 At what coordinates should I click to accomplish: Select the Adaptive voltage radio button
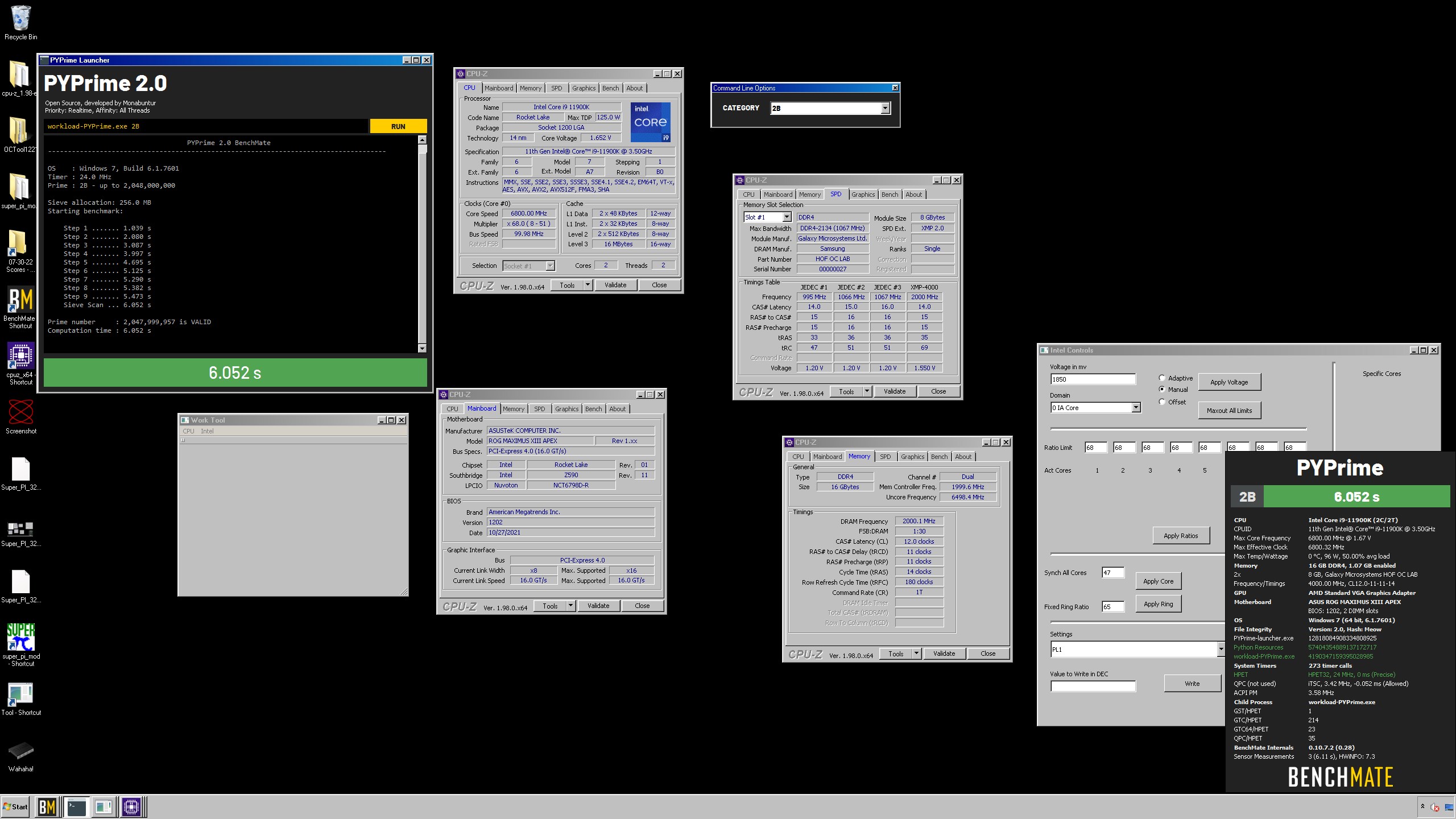(1162, 378)
